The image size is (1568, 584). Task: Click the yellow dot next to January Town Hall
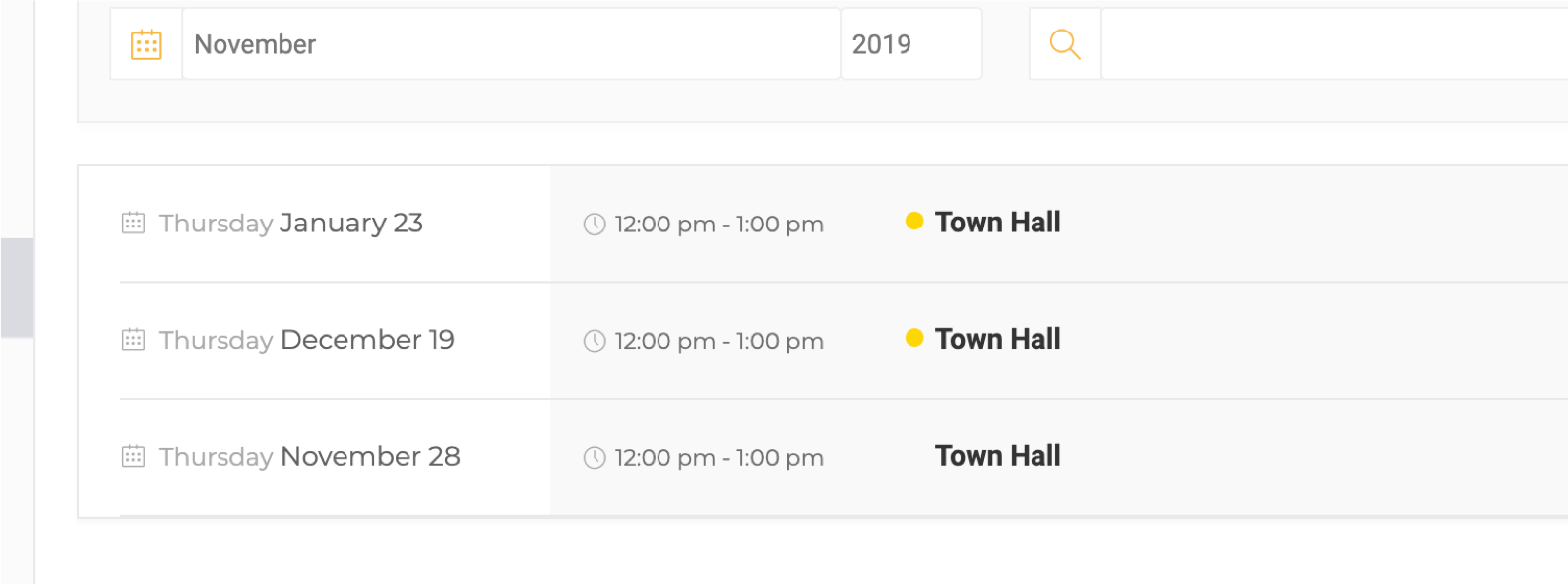[914, 221]
